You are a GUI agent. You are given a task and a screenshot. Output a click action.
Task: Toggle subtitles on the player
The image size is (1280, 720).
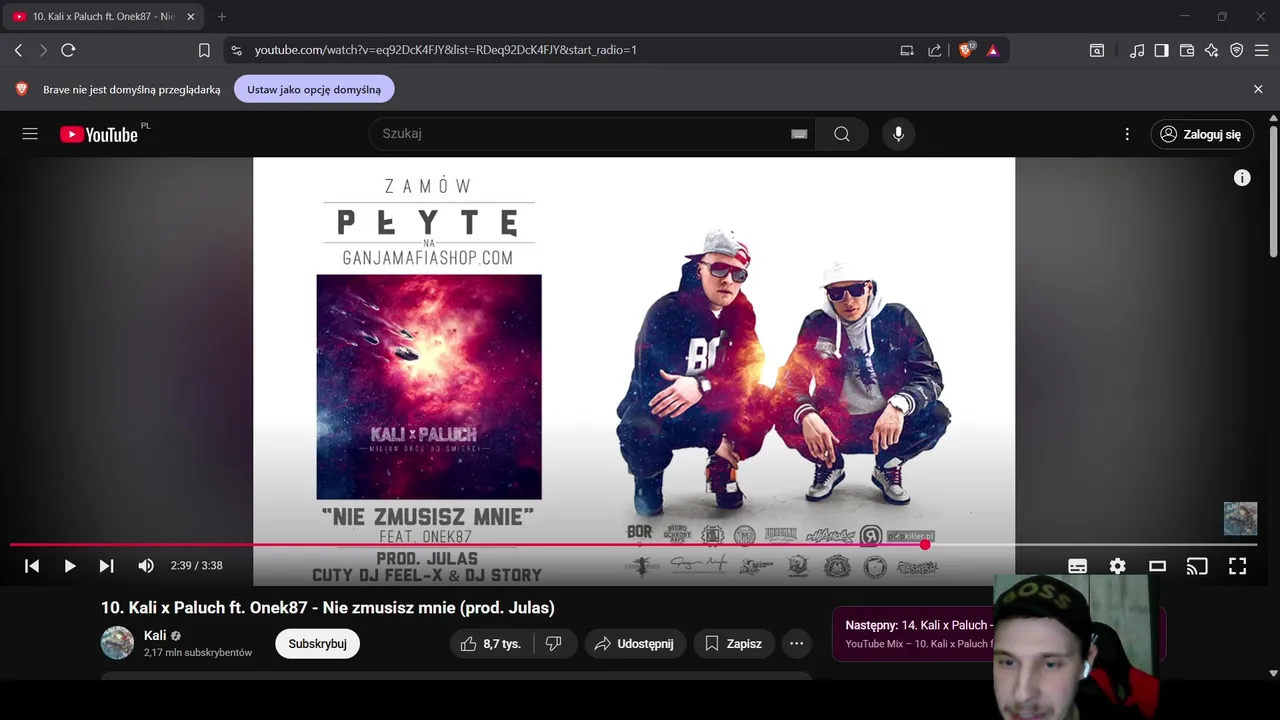(x=1077, y=566)
